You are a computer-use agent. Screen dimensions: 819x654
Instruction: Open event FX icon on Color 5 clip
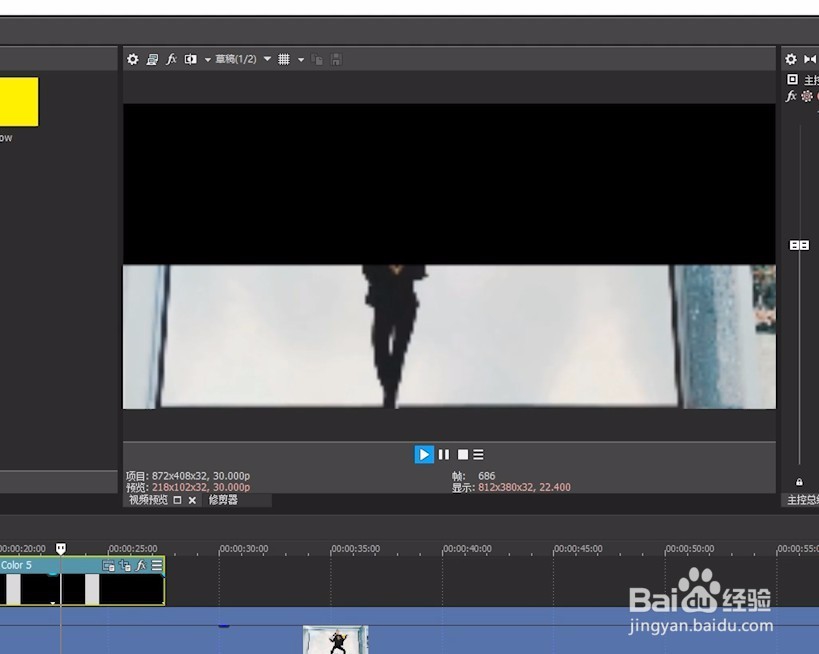[141, 565]
